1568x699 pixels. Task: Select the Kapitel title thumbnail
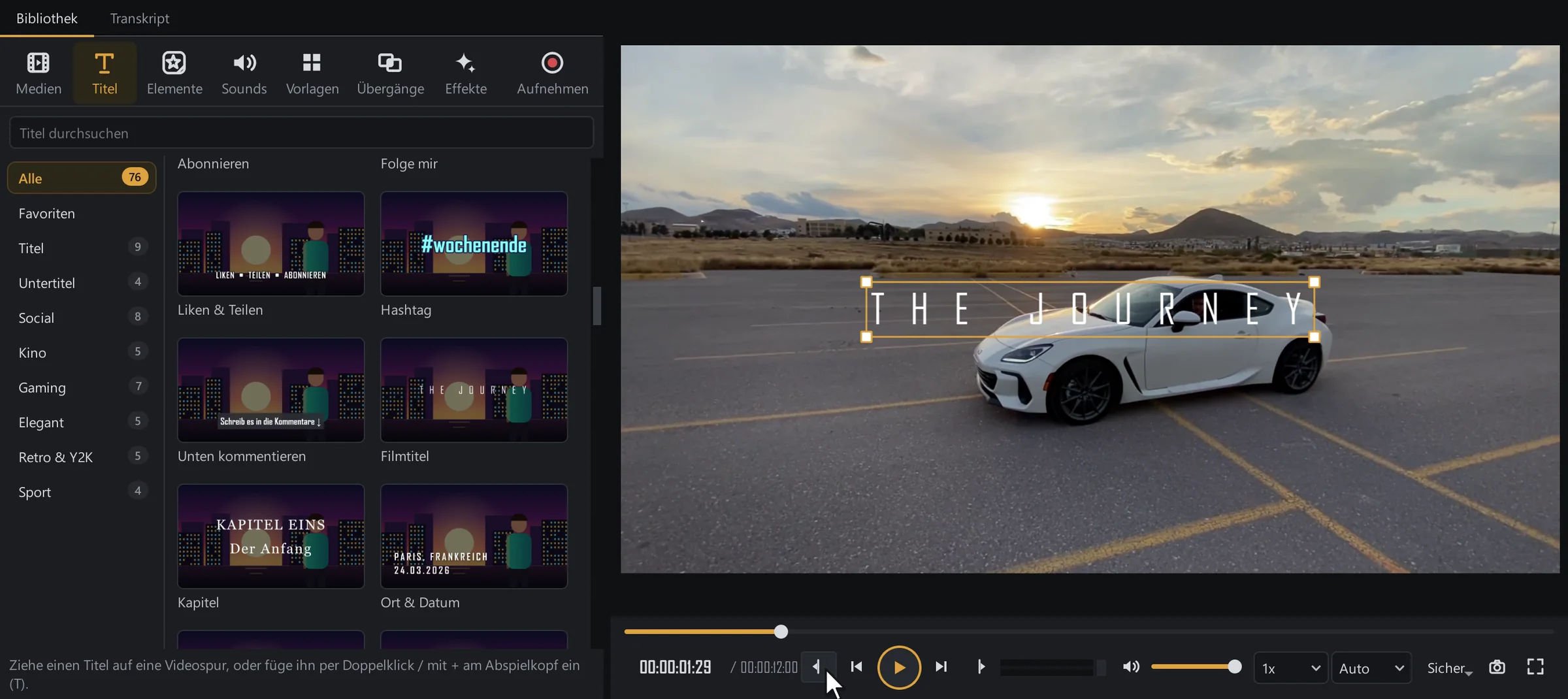270,536
